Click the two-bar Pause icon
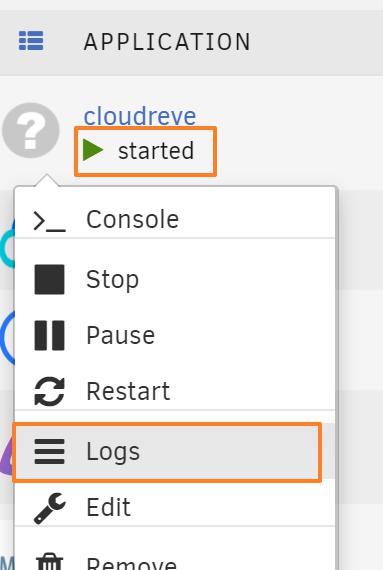 point(49,335)
